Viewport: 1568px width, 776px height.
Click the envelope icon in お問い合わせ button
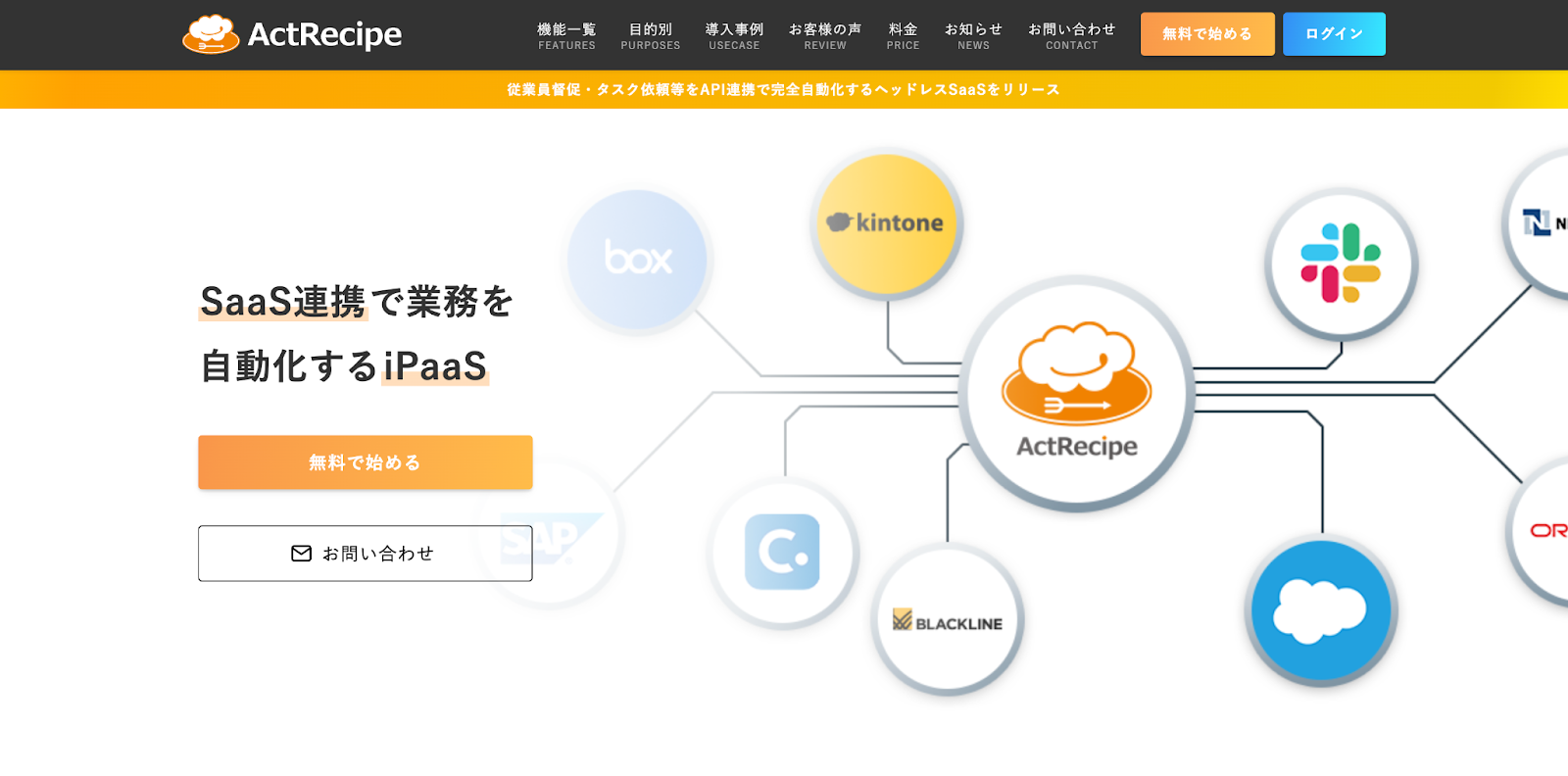click(302, 554)
